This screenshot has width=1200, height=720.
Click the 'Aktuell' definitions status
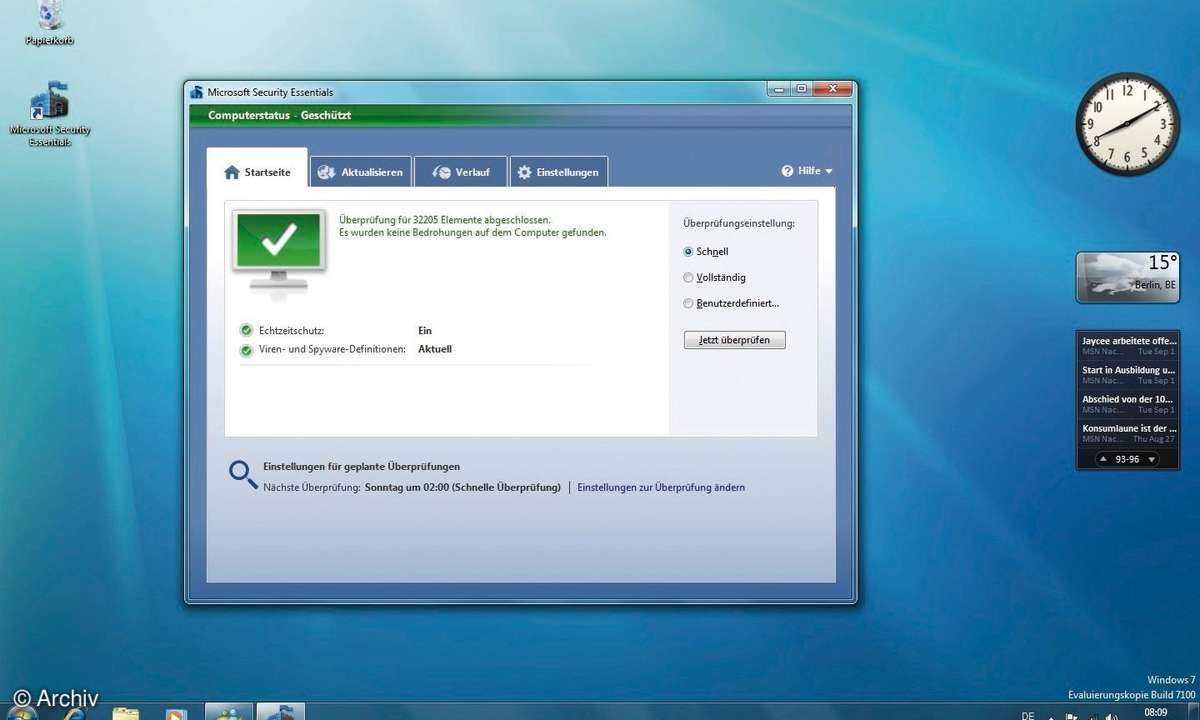[435, 350]
